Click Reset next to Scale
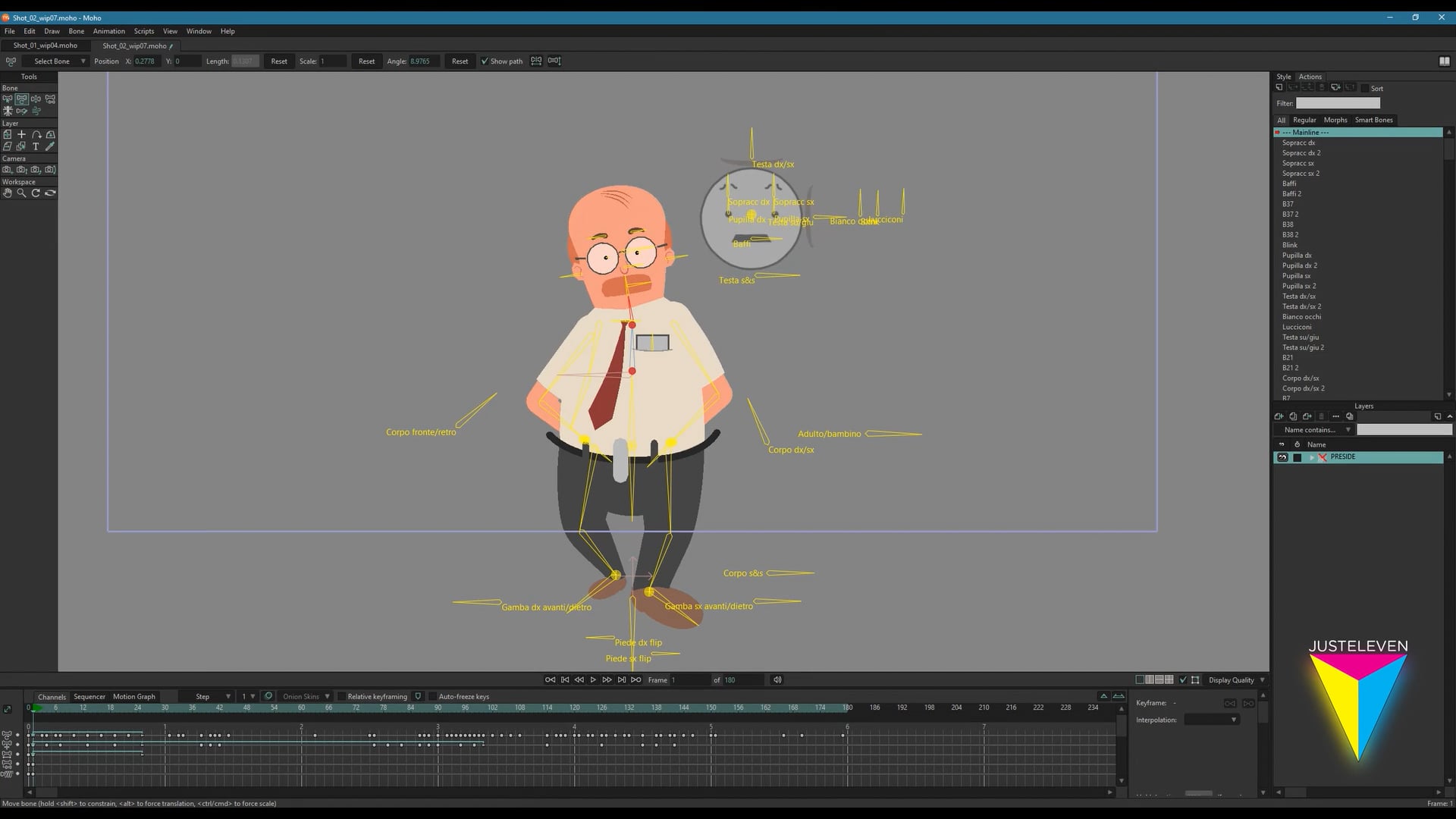The image size is (1456, 819). point(367,61)
